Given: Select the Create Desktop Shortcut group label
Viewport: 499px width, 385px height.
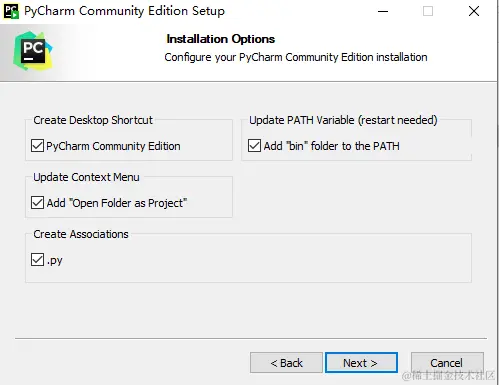Looking at the screenshot, I should [x=93, y=120].
